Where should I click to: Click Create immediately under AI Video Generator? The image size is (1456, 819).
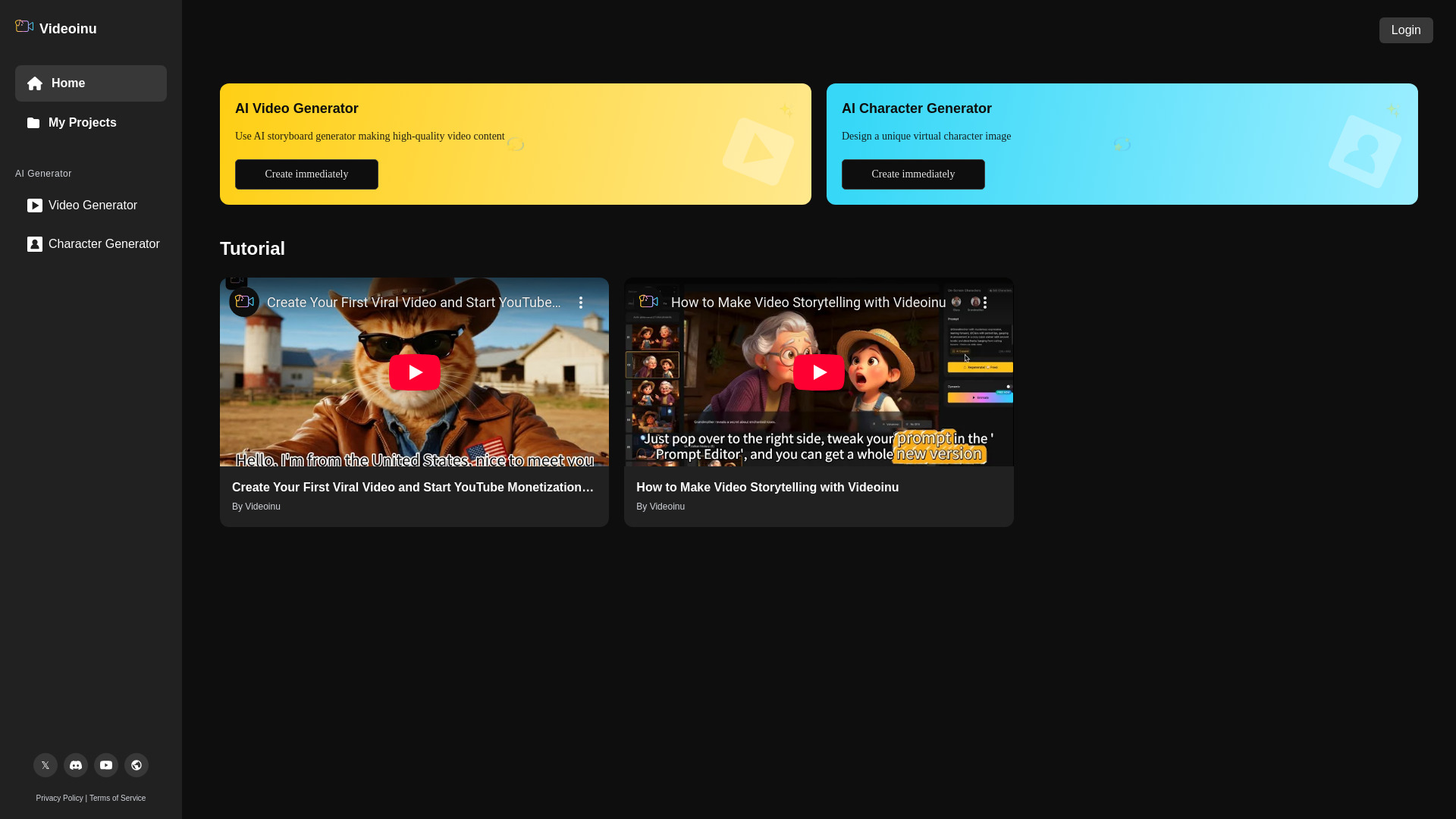(306, 174)
